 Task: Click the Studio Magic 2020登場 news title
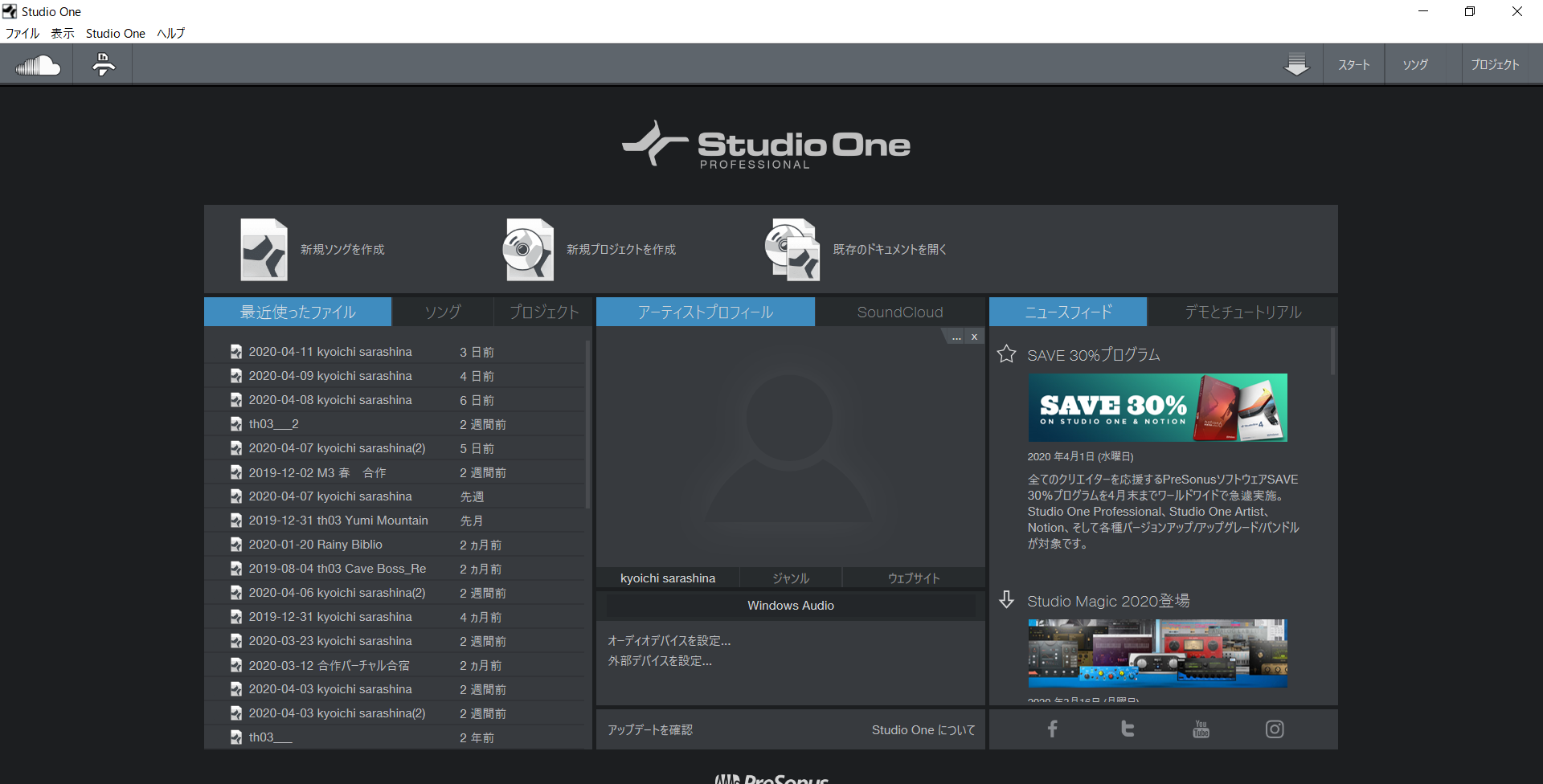1108,600
